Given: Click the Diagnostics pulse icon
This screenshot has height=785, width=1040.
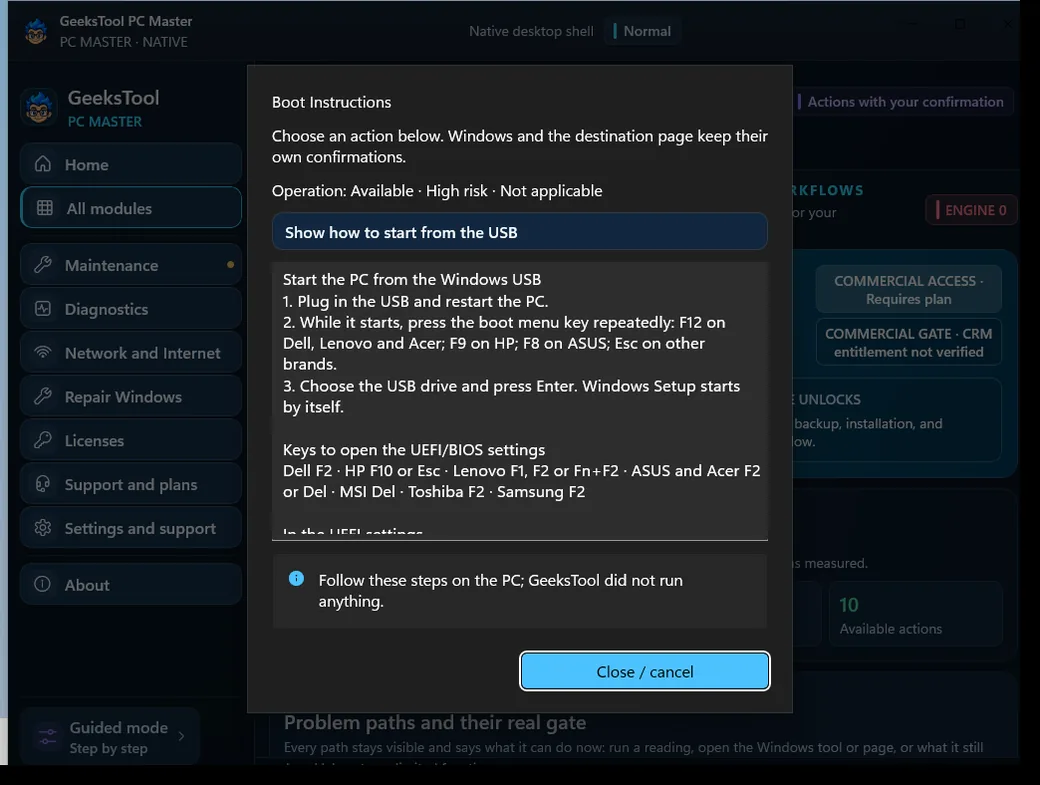Looking at the screenshot, I should (43, 308).
